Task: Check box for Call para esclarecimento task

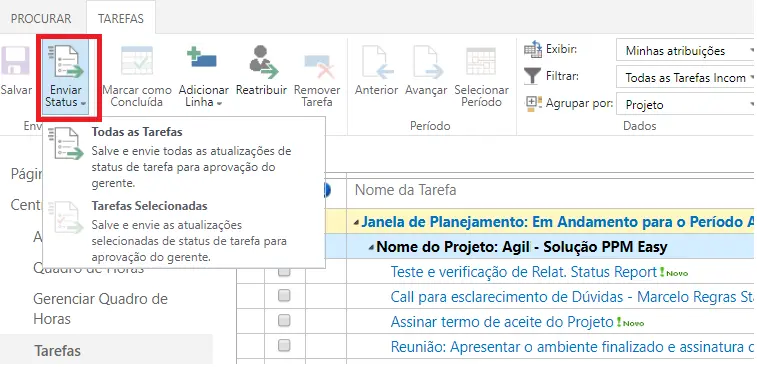Action: (x=284, y=295)
